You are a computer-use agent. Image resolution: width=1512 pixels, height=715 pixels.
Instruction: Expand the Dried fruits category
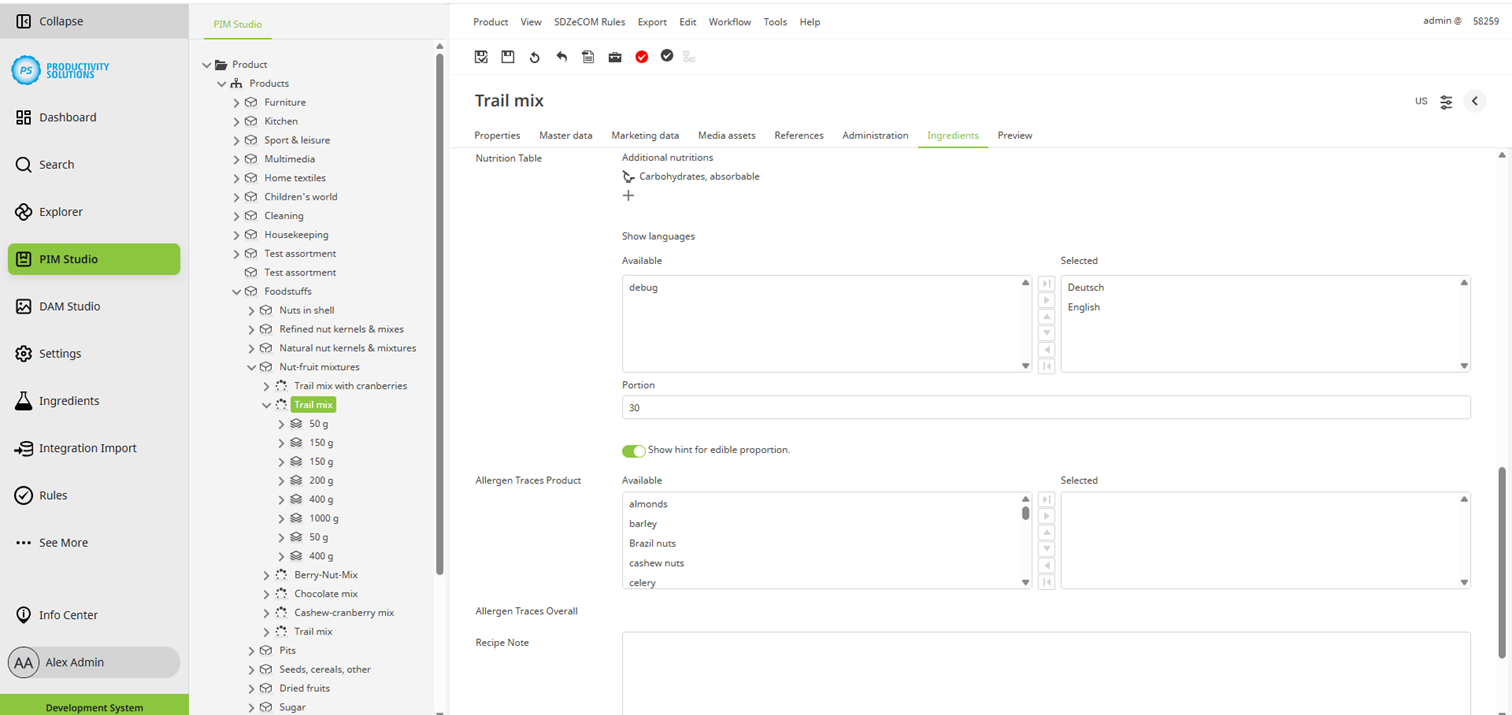click(x=251, y=688)
